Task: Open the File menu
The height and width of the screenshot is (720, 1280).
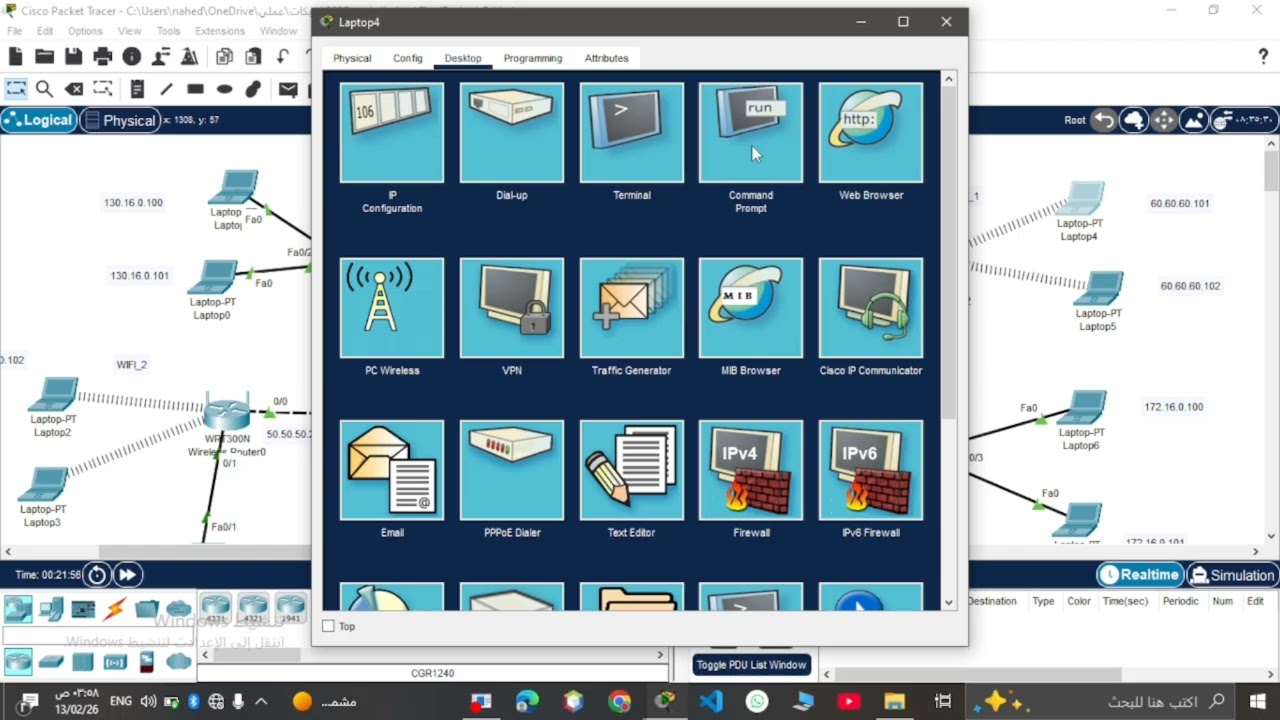Action: click(x=14, y=31)
